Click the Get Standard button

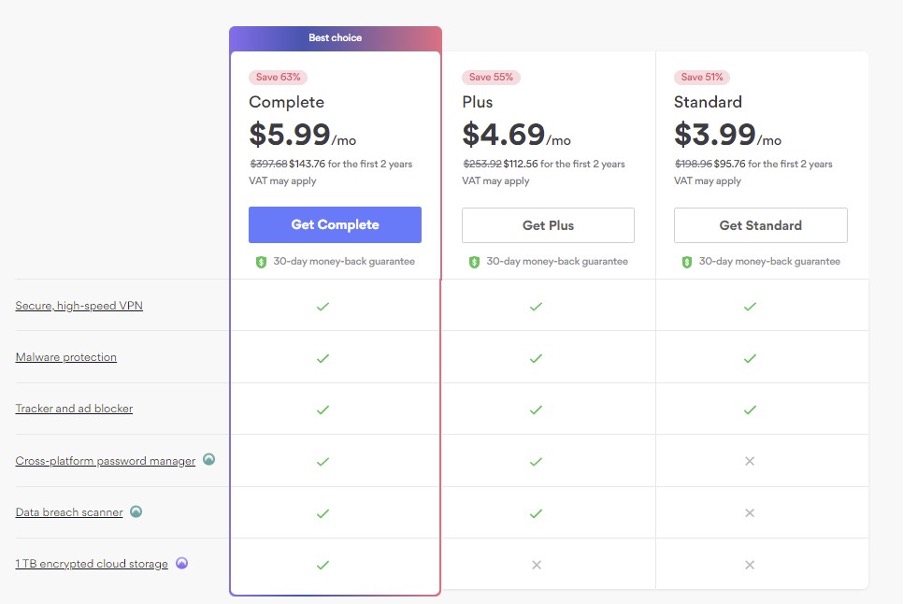tap(760, 224)
